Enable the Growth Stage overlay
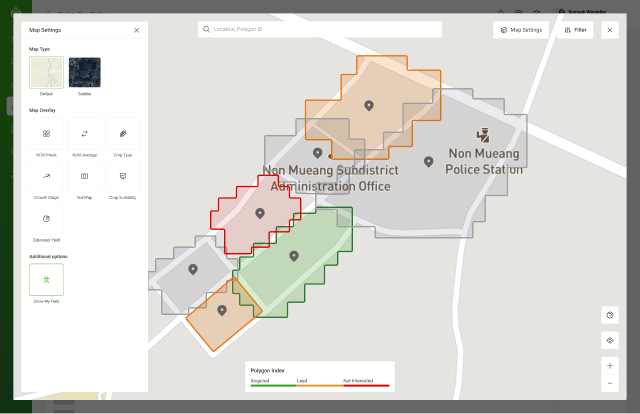The height and width of the screenshot is (414, 640). [x=47, y=176]
